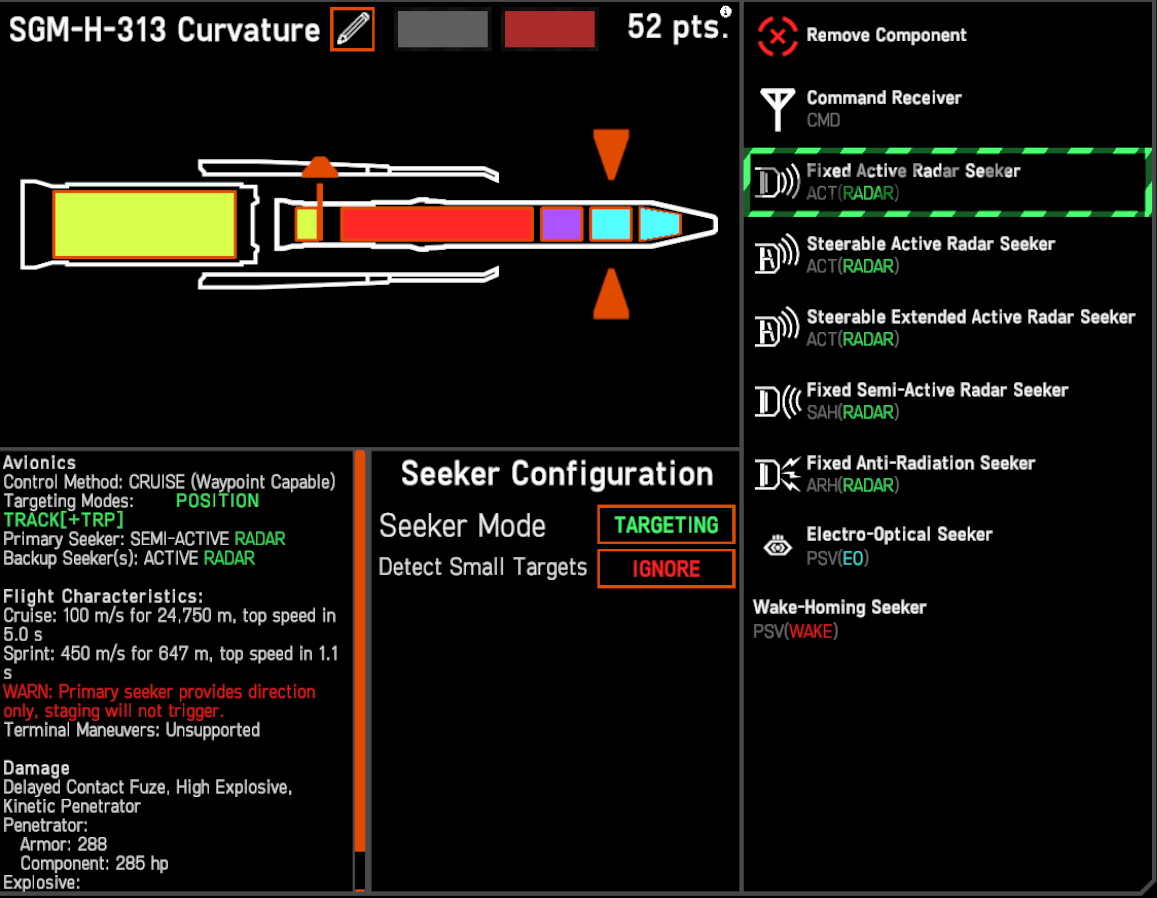The image size is (1157, 898).
Task: Click the Remove Component label
Action: point(886,35)
